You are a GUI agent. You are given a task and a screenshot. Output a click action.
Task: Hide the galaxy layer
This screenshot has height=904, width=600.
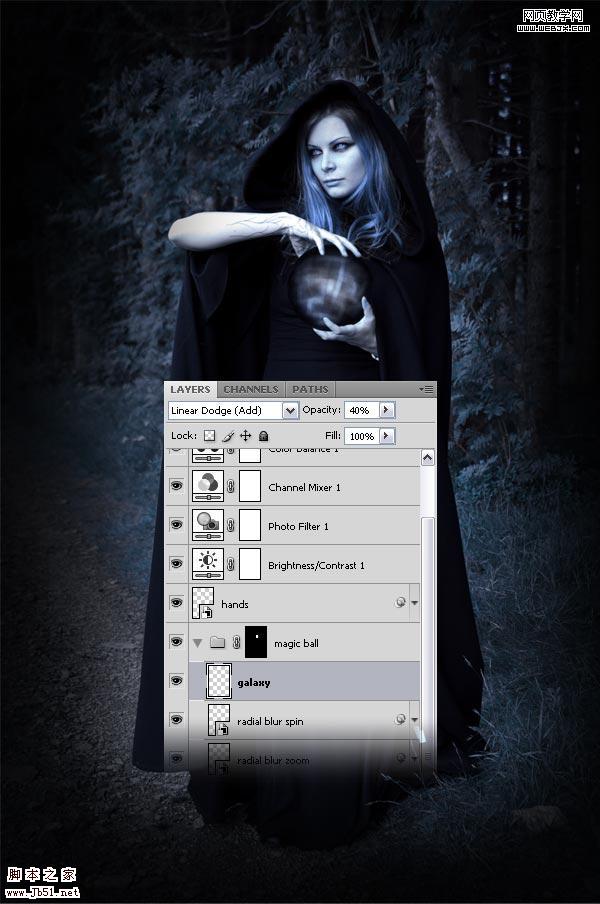point(177,681)
